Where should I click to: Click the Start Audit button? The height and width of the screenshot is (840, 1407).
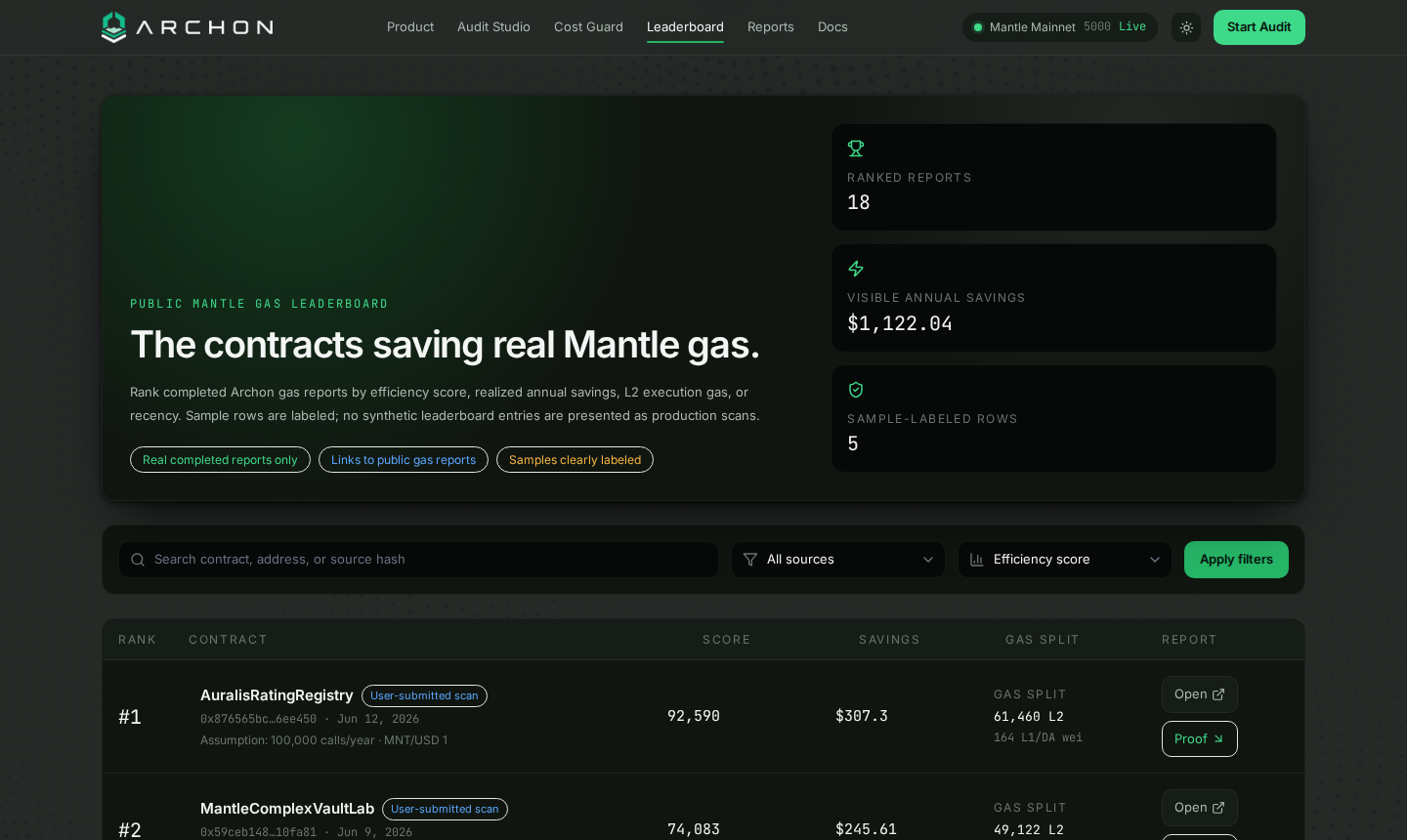pyautogui.click(x=1259, y=27)
